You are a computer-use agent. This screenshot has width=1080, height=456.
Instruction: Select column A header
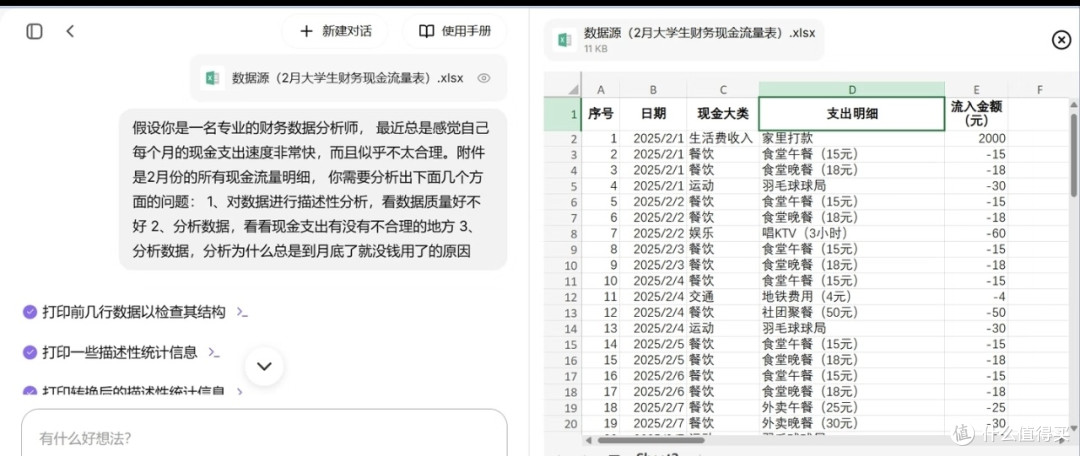[x=601, y=90]
